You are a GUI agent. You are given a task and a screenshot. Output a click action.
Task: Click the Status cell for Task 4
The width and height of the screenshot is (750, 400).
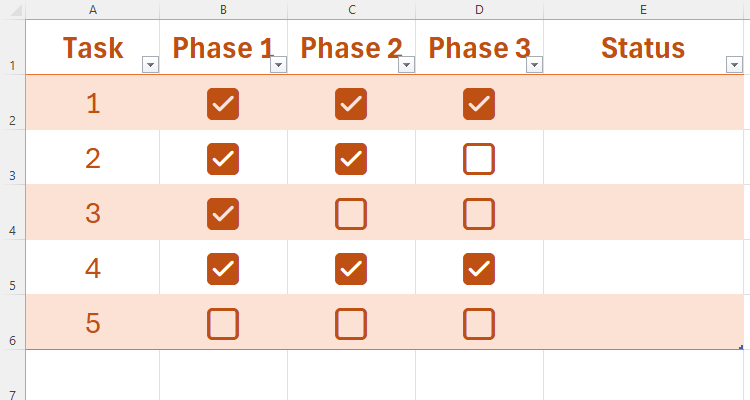point(643,269)
